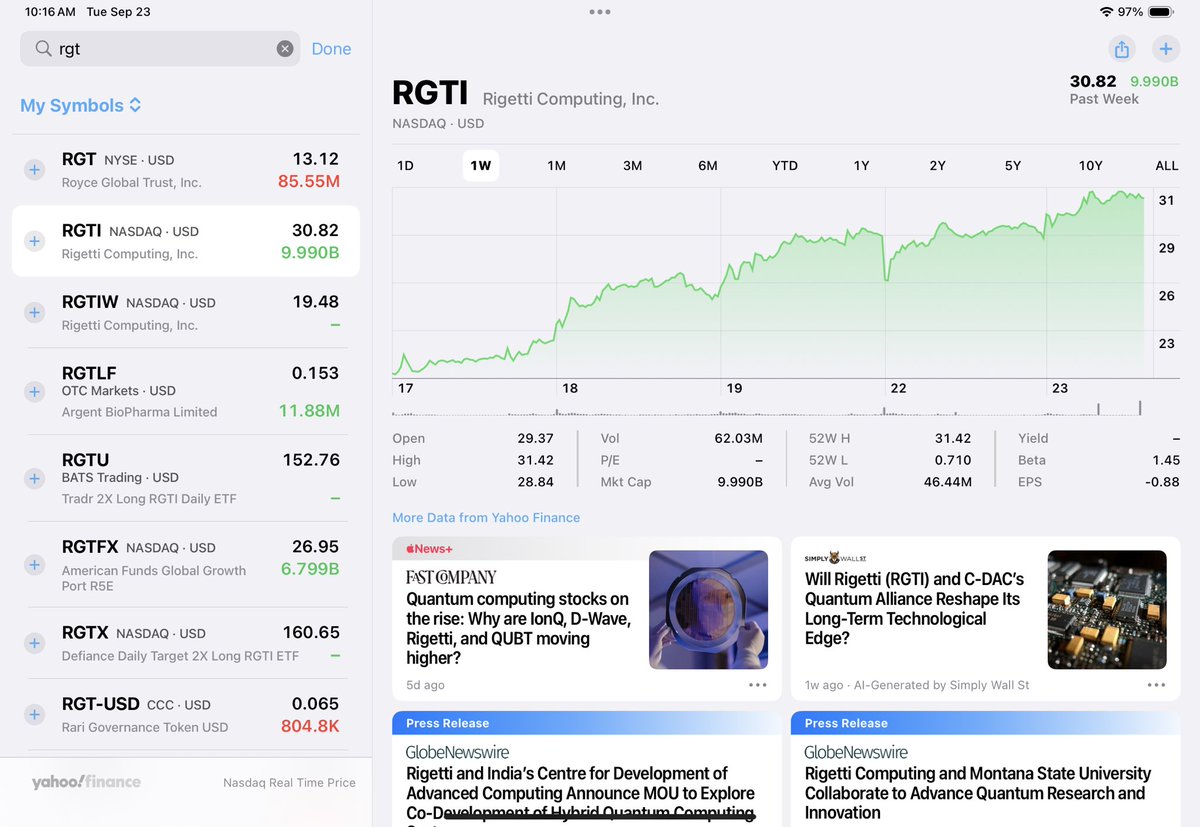The width and height of the screenshot is (1200, 827).
Task: Tap the search magnifier icon
Action: click(x=43, y=49)
